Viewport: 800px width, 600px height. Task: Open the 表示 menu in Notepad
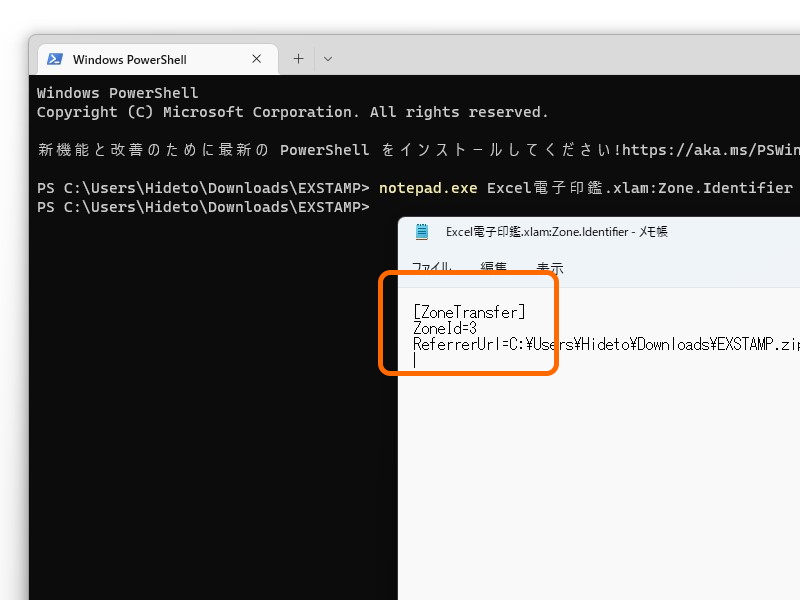coord(549,267)
